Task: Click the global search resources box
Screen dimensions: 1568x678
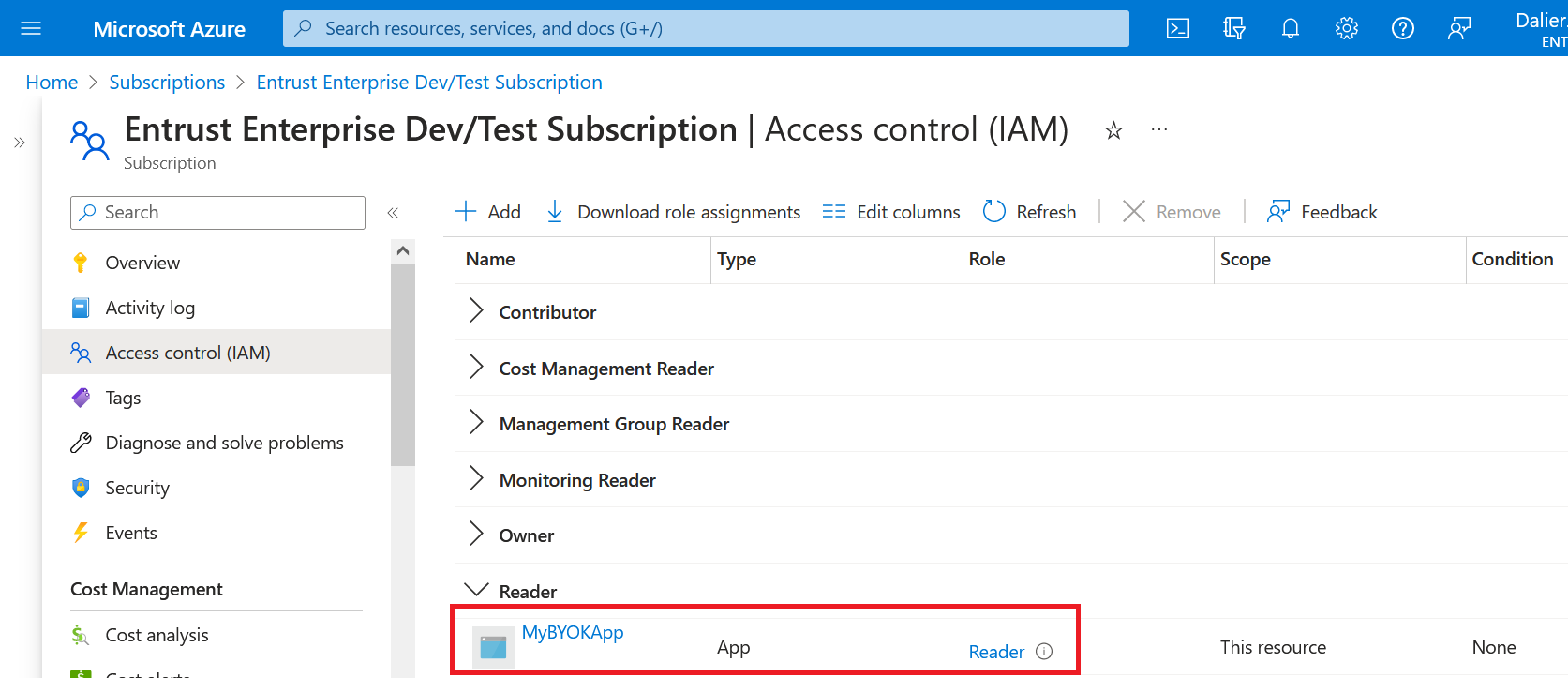Action: point(706,28)
